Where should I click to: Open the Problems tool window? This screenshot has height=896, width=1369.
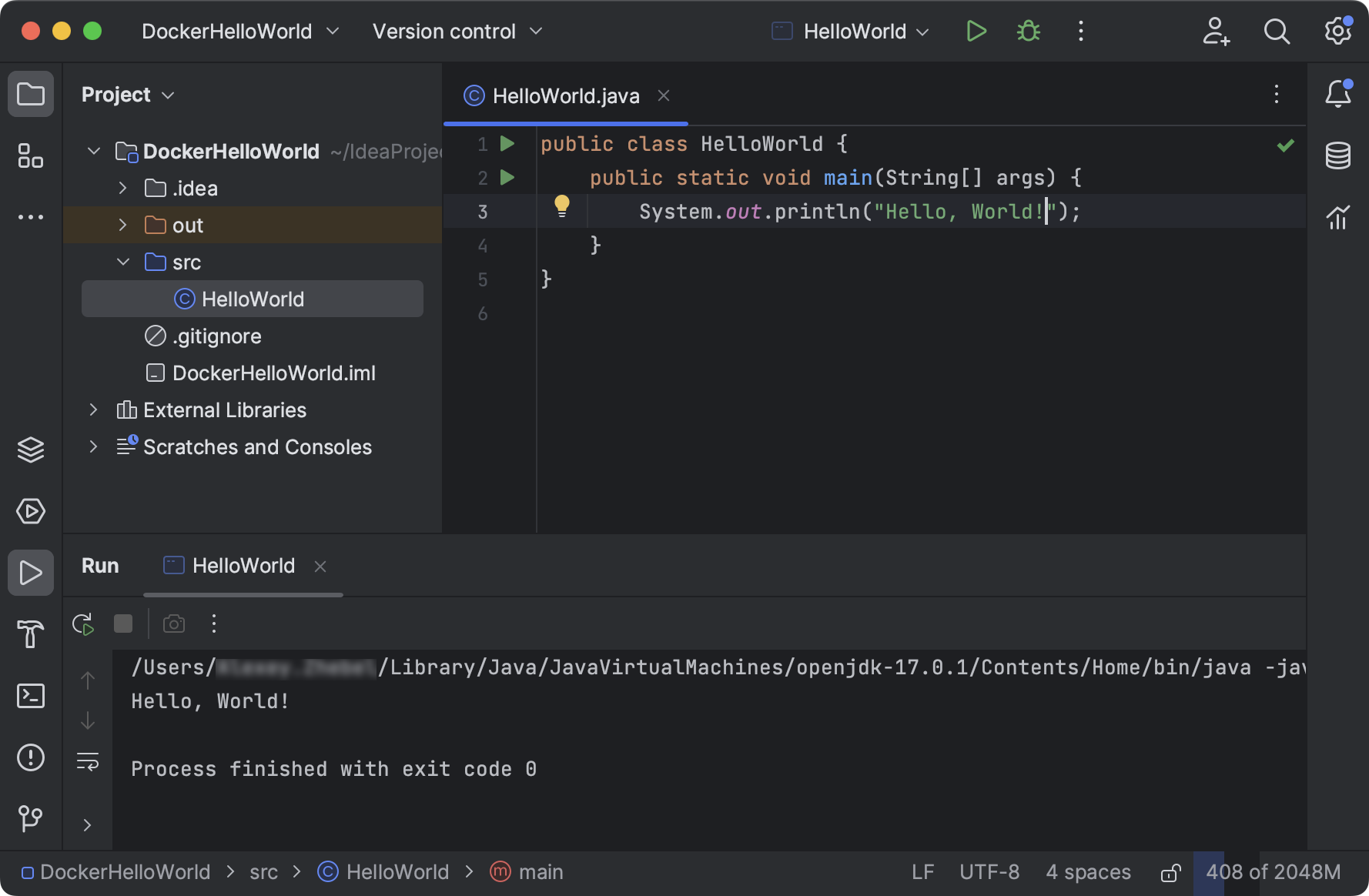(x=30, y=757)
